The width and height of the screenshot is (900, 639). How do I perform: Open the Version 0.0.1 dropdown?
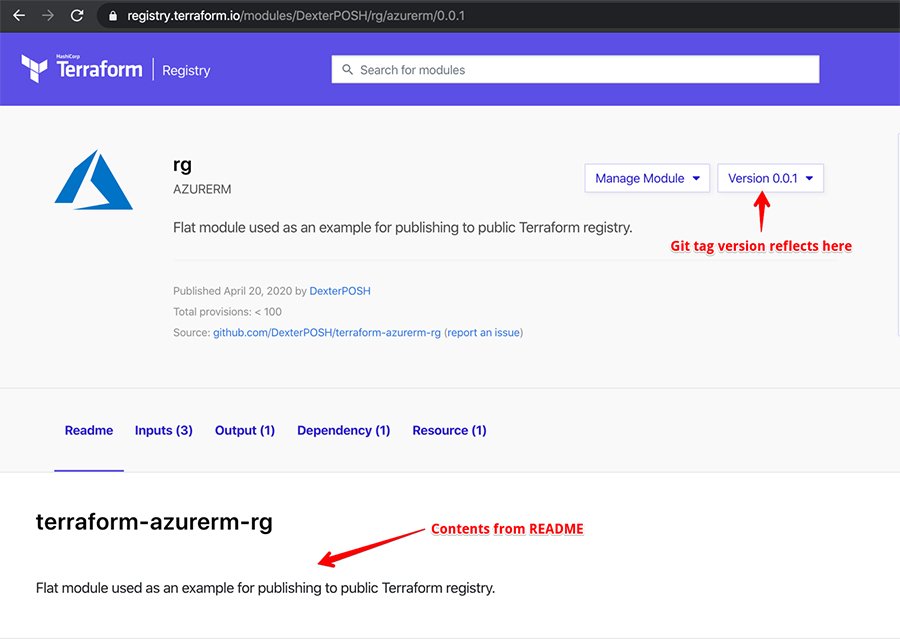tap(770, 179)
